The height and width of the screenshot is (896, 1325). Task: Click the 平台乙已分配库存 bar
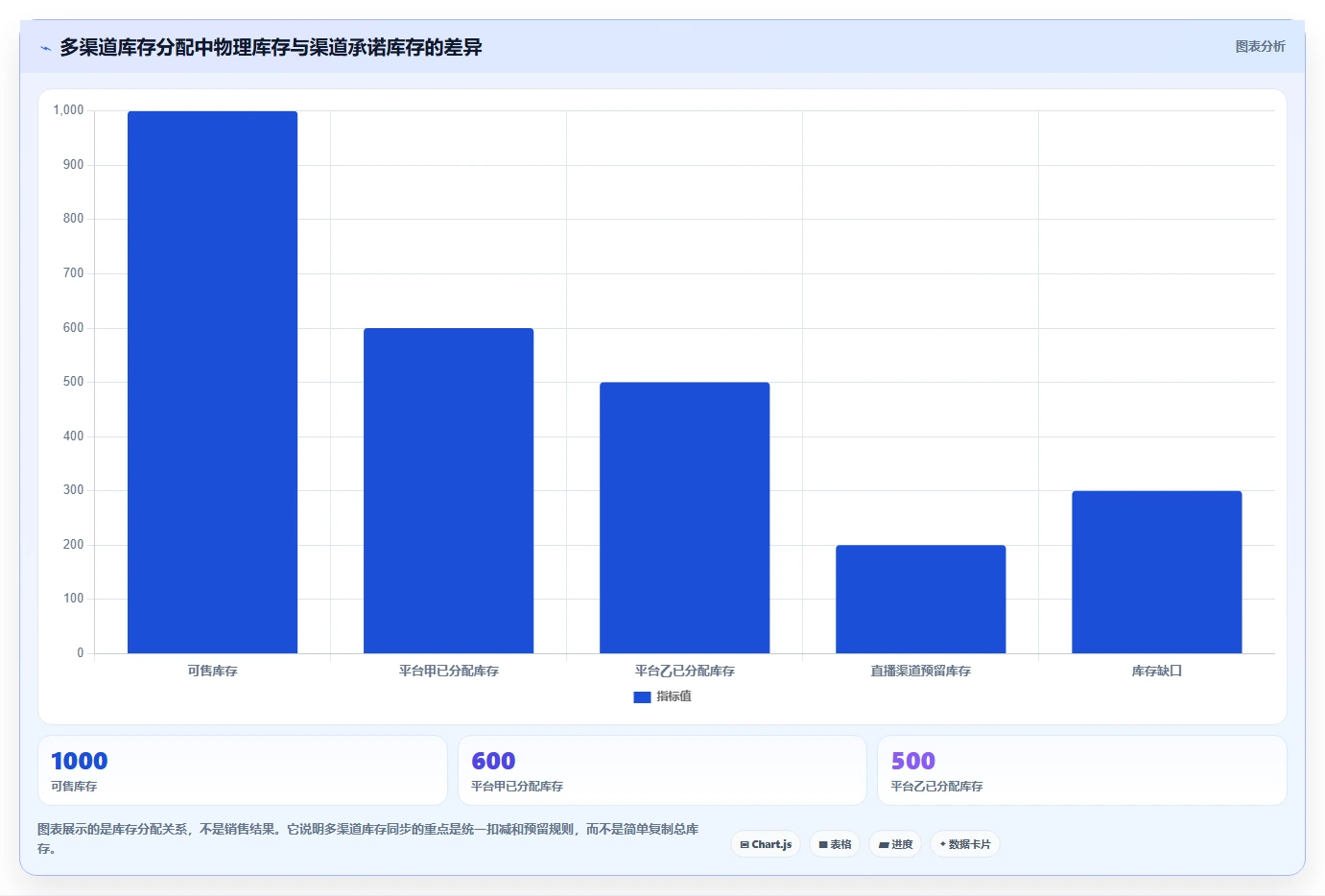pos(684,518)
